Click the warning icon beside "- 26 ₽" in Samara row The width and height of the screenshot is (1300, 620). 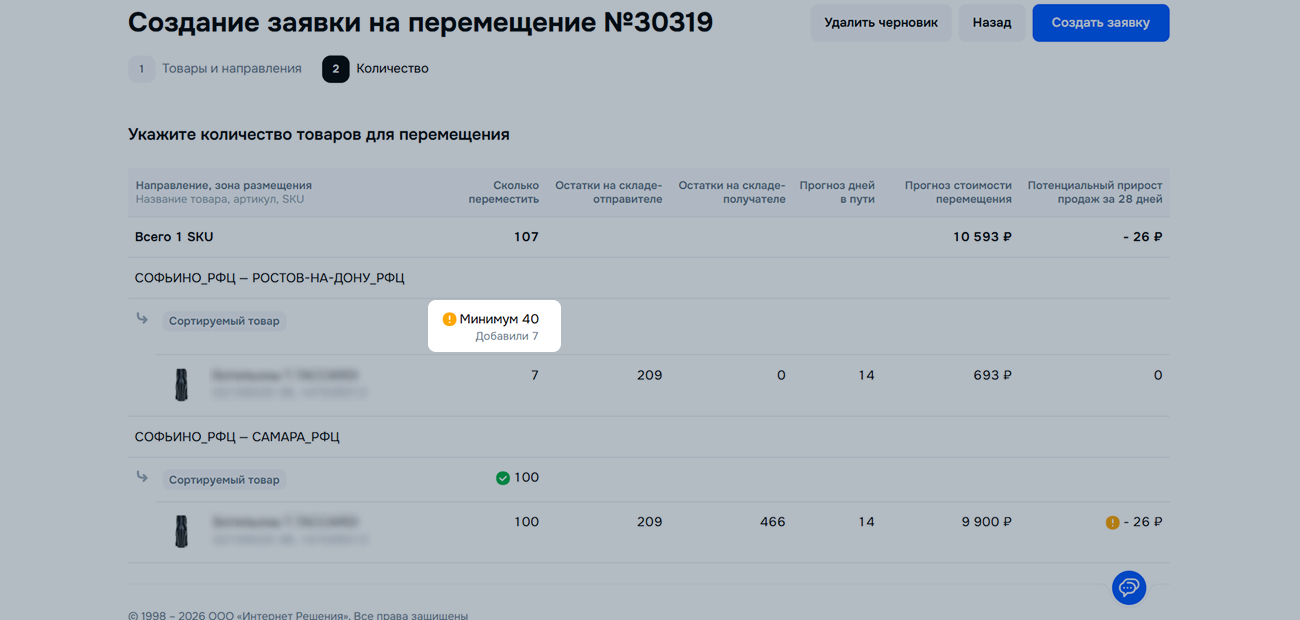coord(1112,522)
